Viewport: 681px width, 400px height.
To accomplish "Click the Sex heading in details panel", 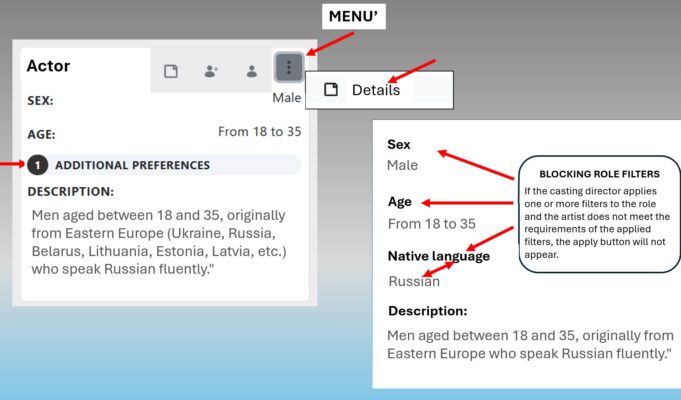I will [399, 145].
